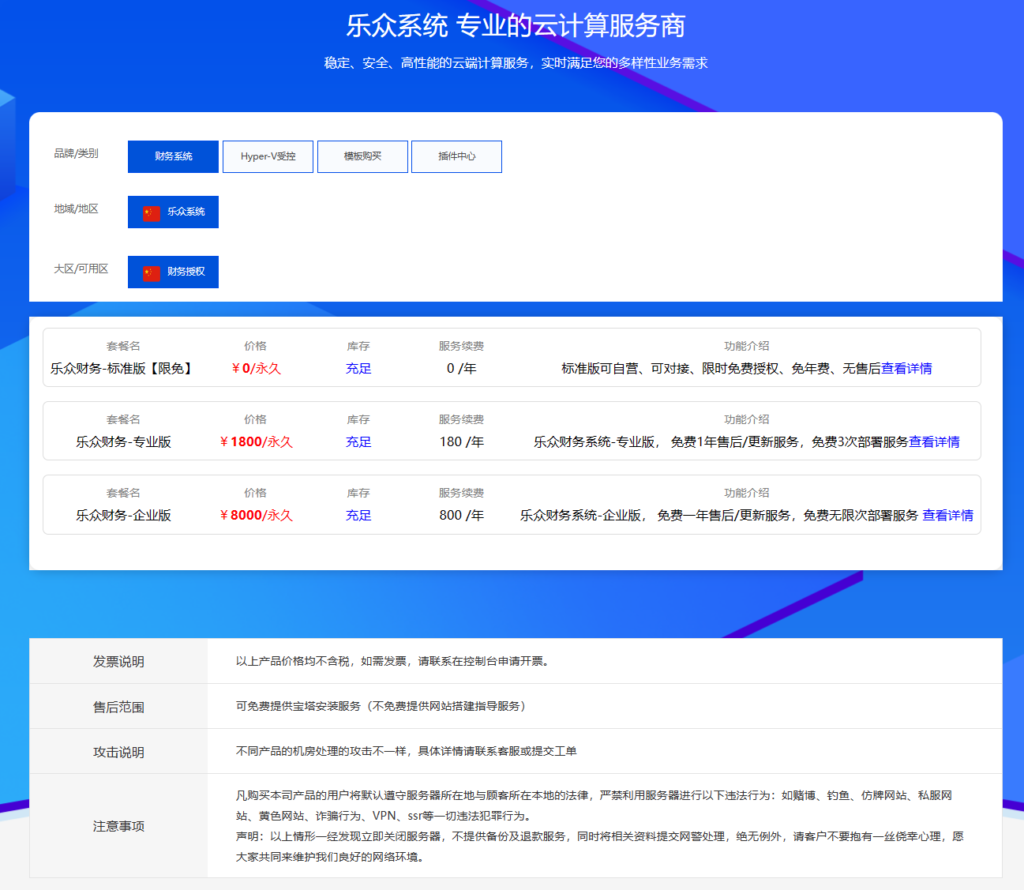Click the flag icon on 乐众系统 button

(152, 213)
